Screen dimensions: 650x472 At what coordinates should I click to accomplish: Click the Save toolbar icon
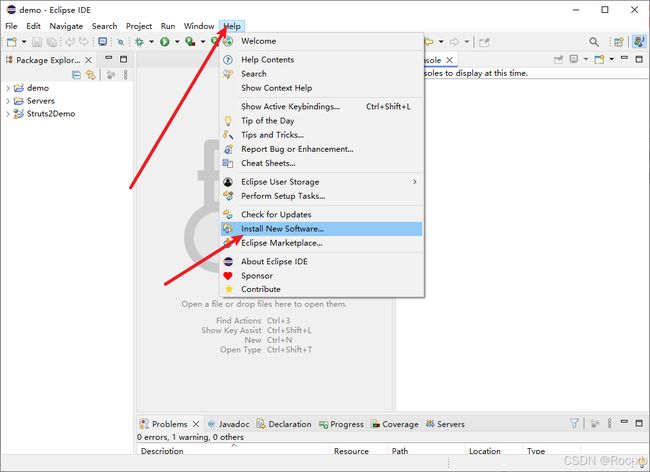click(37, 42)
